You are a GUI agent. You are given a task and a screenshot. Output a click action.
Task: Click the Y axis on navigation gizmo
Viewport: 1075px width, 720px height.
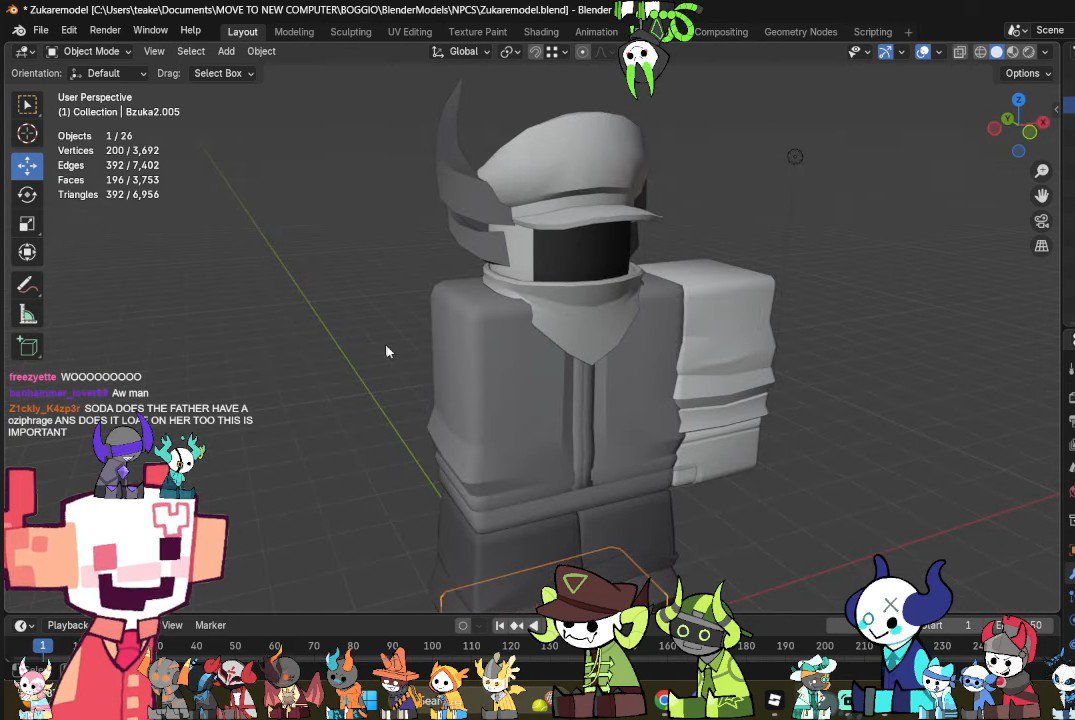pyautogui.click(x=1007, y=119)
